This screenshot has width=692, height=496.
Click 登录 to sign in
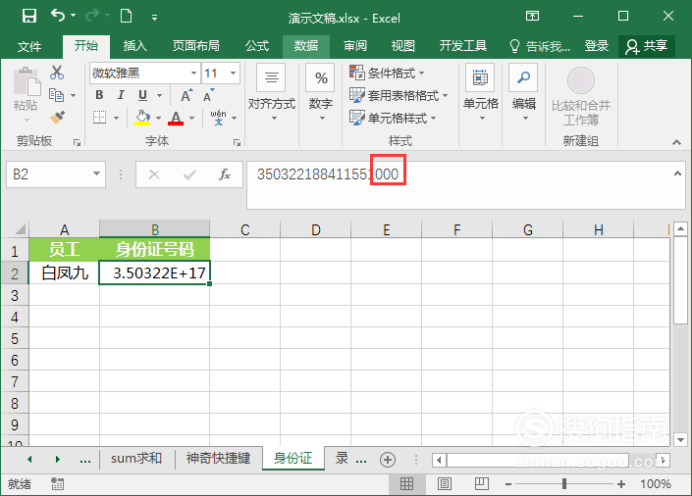(x=596, y=46)
